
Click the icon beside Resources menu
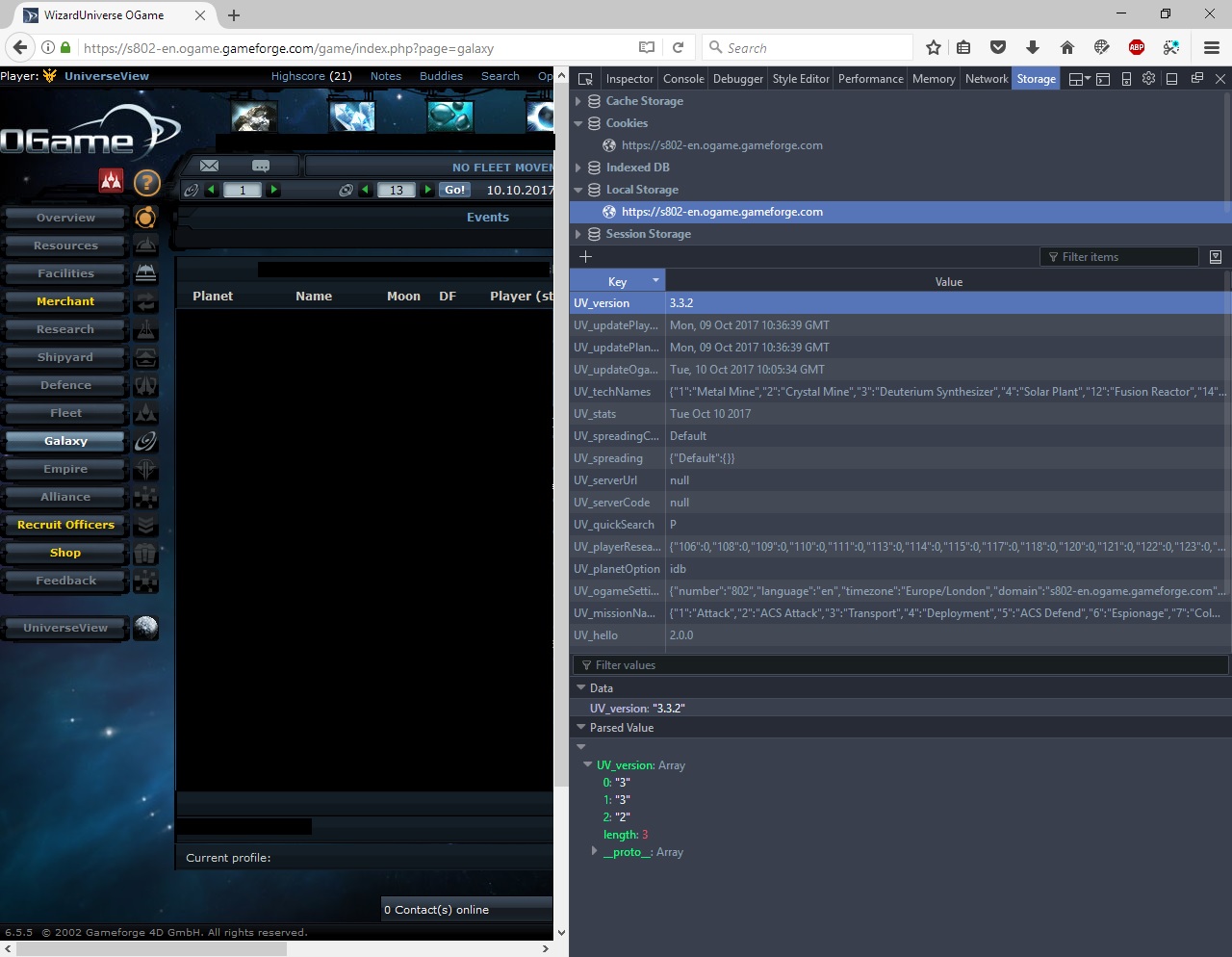145,246
